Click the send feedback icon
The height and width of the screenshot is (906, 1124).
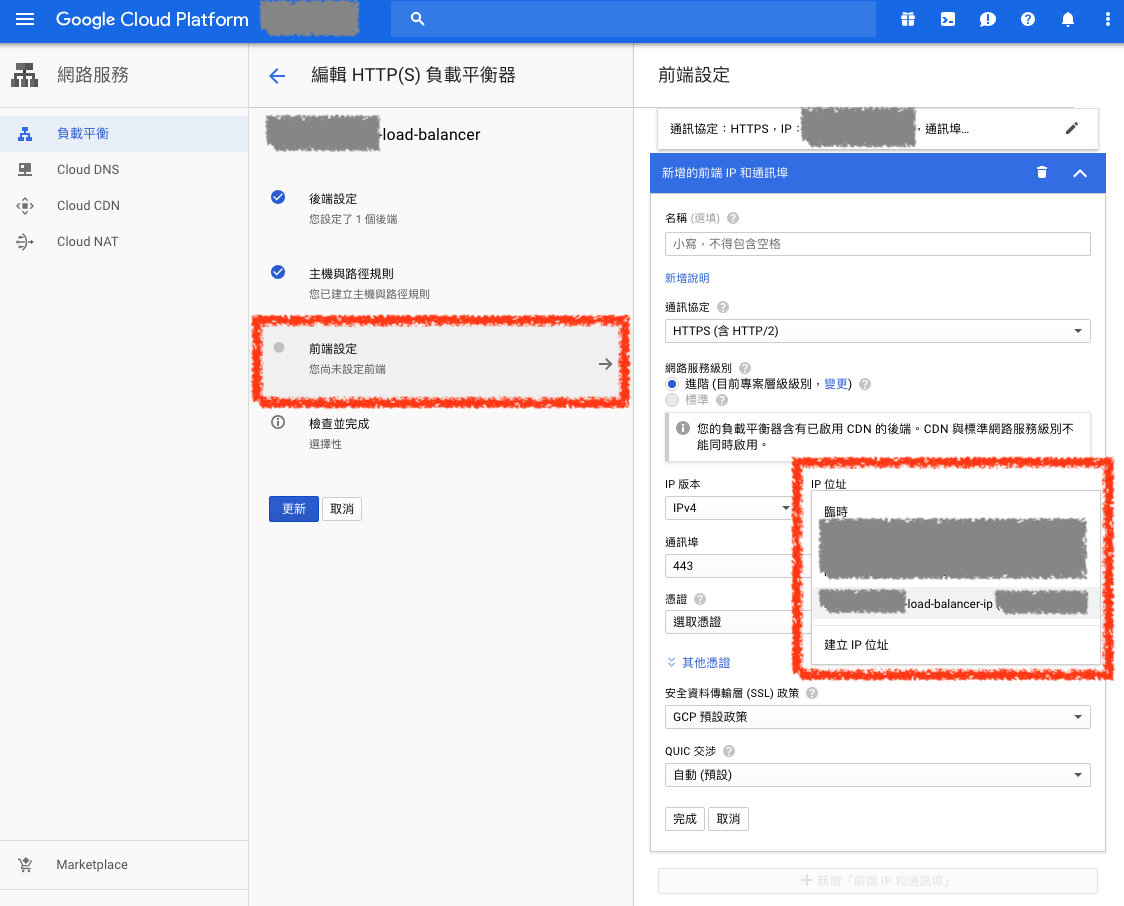click(987, 19)
